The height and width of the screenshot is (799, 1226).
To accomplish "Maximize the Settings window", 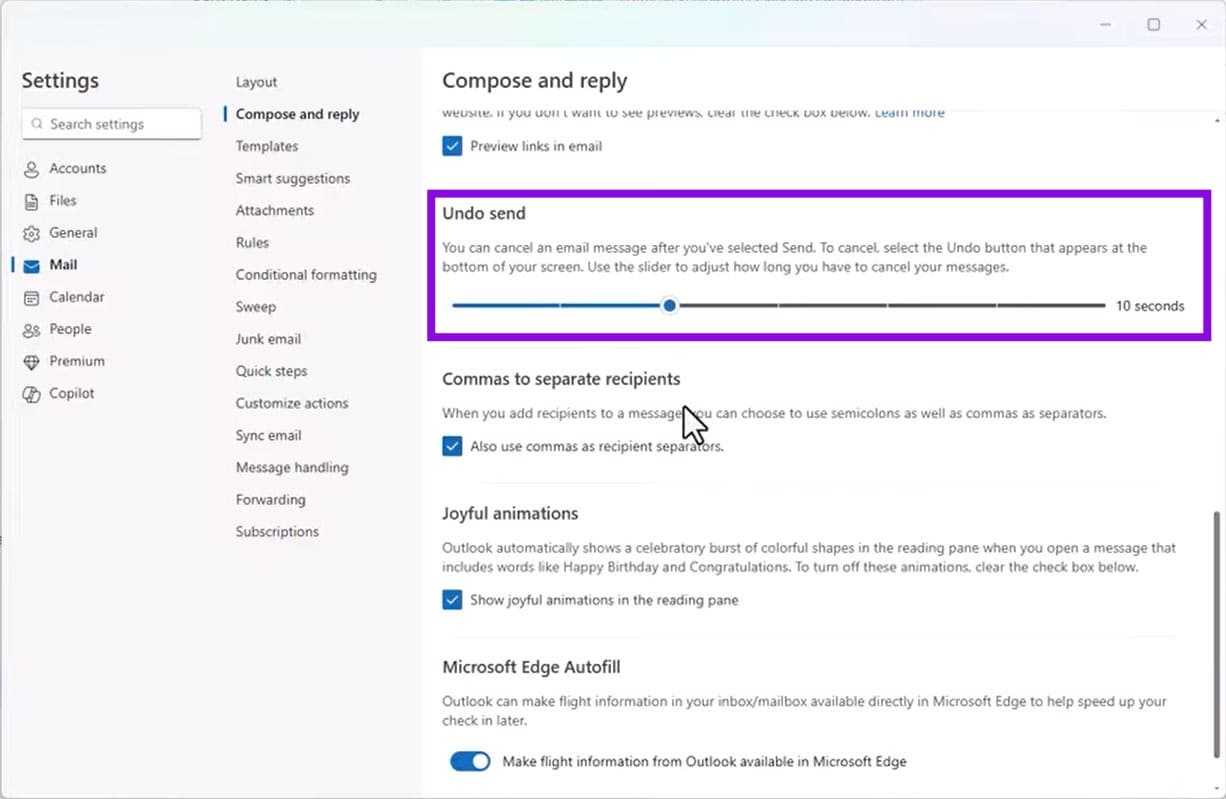I will point(1153,24).
